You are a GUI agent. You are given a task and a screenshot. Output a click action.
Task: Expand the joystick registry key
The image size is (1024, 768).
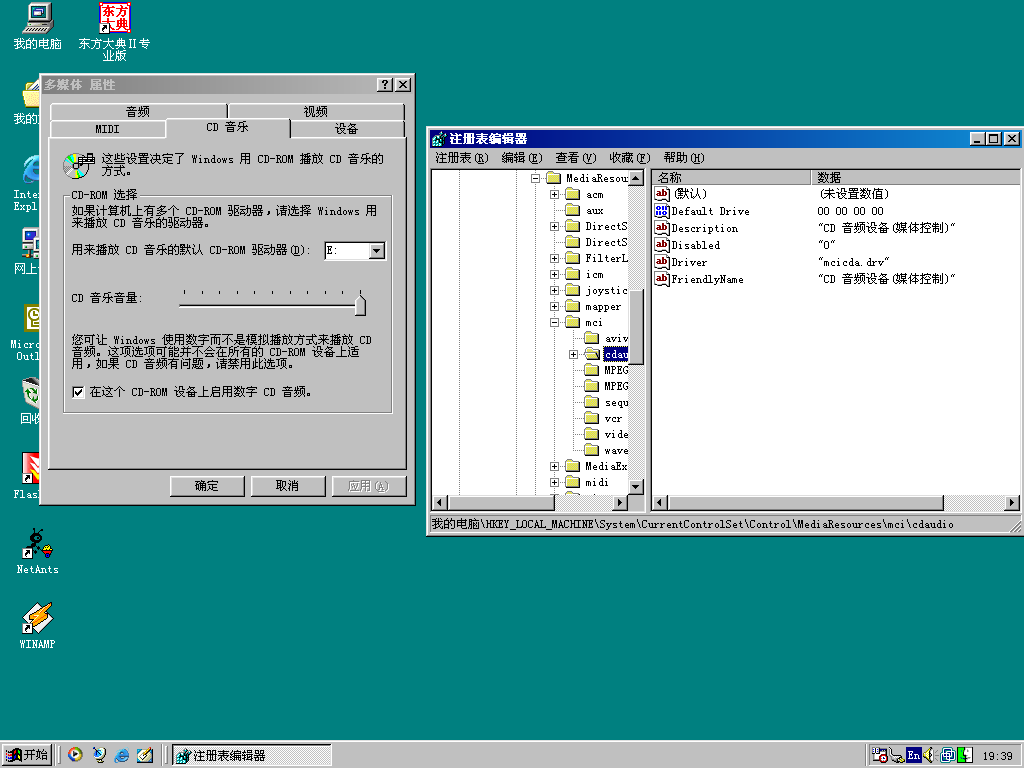click(555, 291)
